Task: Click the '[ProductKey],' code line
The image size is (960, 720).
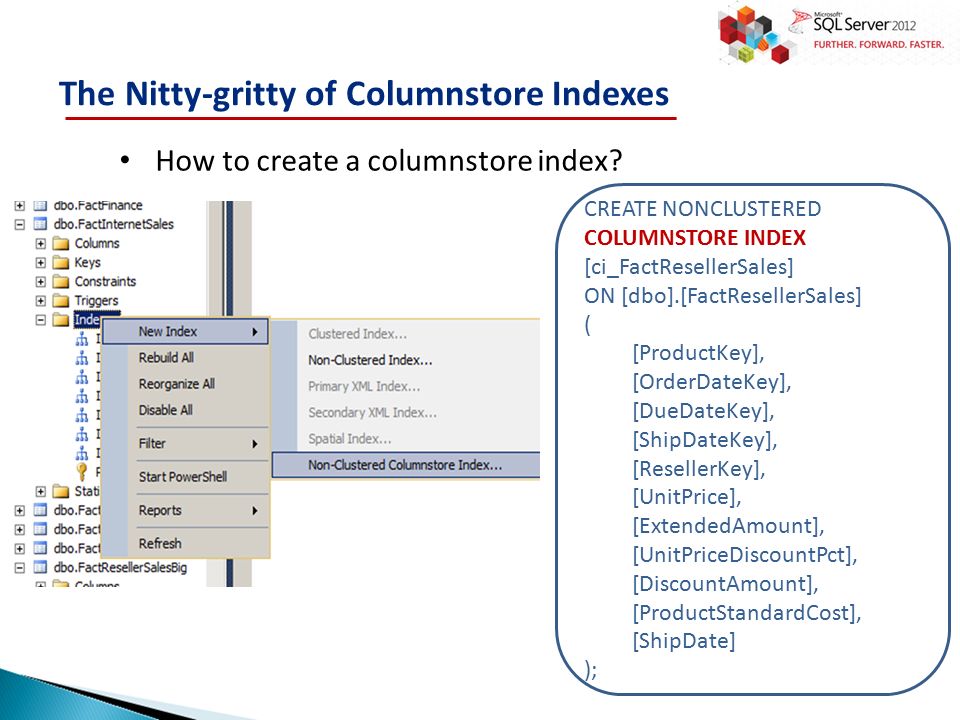Action: [699, 353]
